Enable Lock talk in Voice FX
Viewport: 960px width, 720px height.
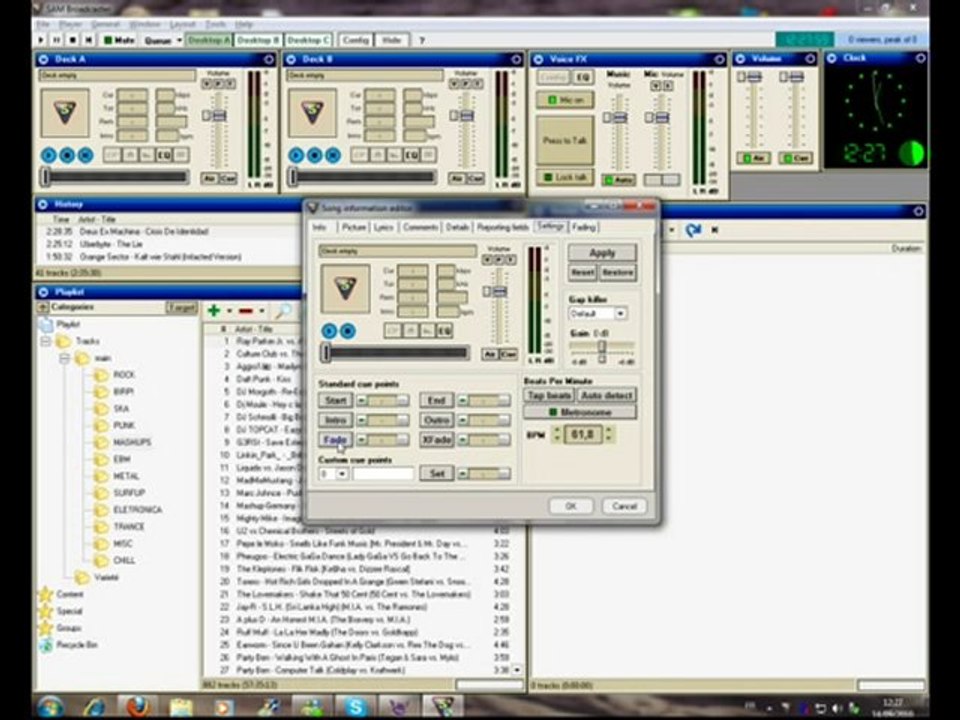(x=564, y=177)
